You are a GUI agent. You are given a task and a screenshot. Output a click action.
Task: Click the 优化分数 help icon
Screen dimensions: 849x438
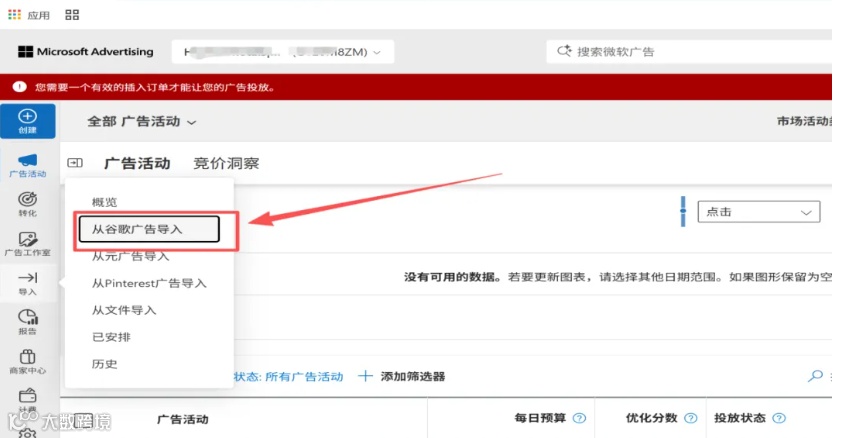click(690, 418)
